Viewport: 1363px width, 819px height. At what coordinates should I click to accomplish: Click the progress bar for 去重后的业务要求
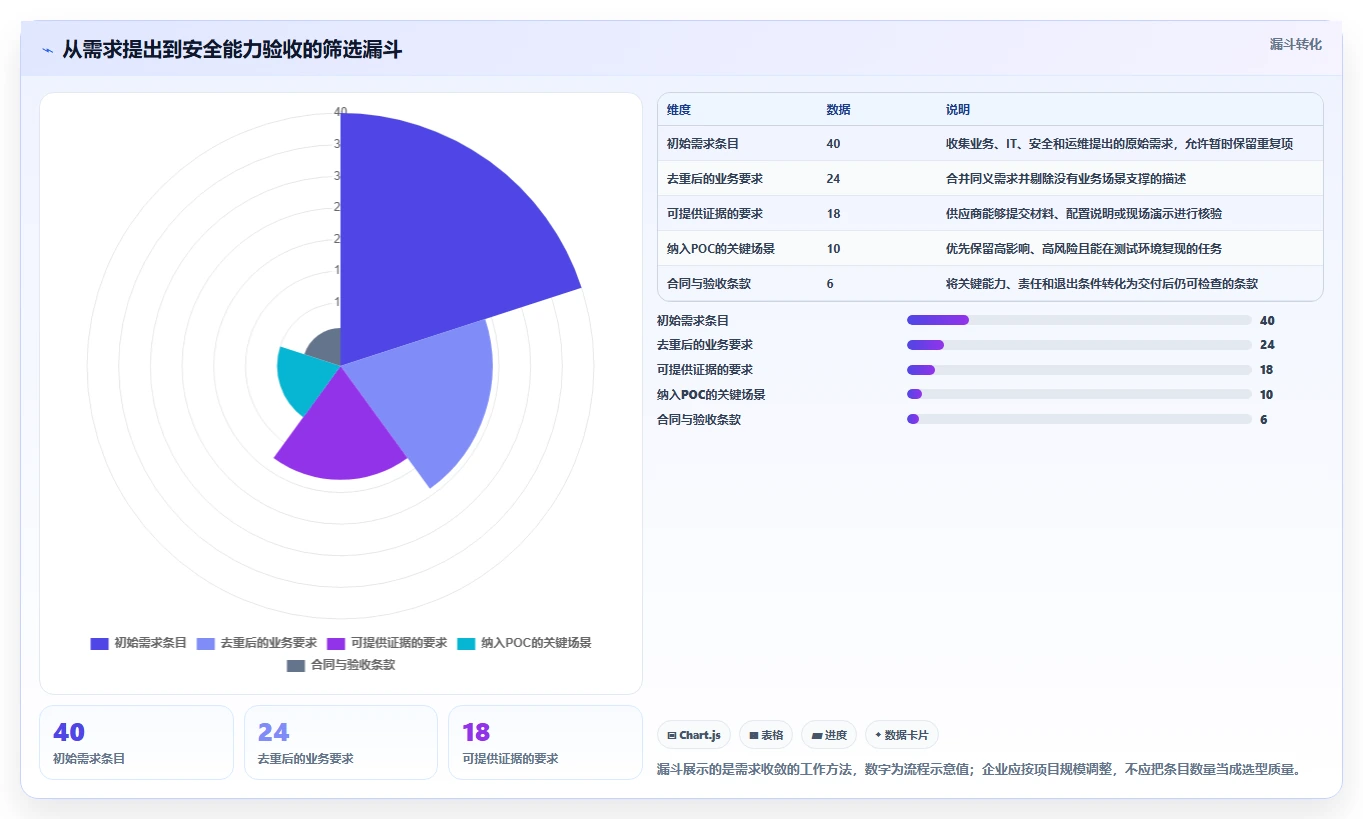(1079, 345)
